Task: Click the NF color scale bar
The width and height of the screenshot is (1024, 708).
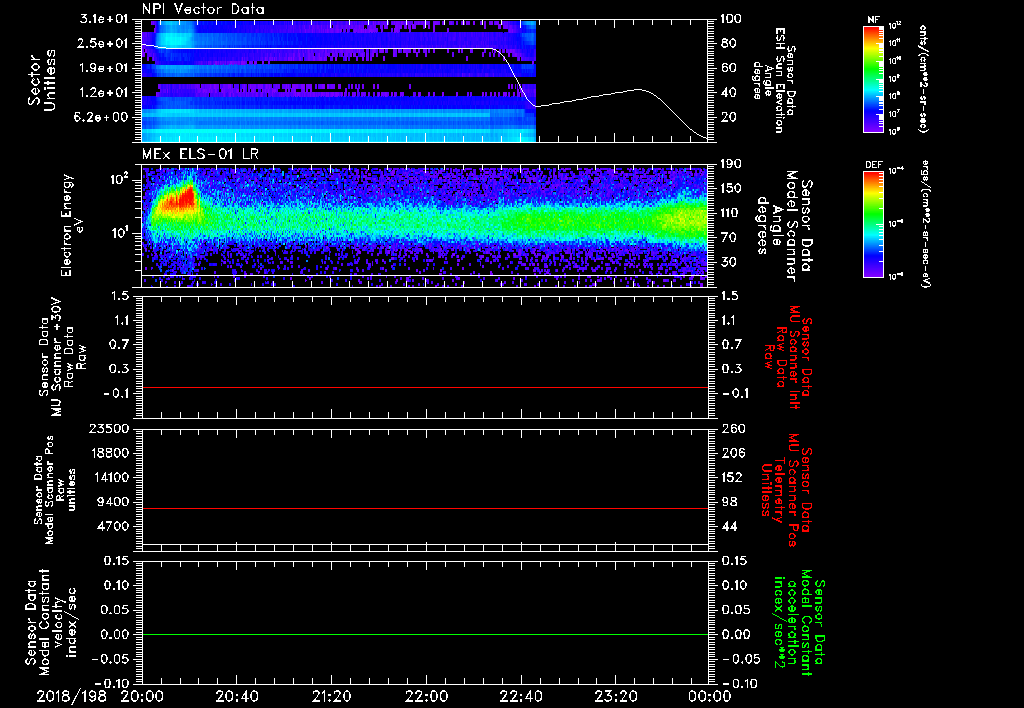Action: coord(873,79)
